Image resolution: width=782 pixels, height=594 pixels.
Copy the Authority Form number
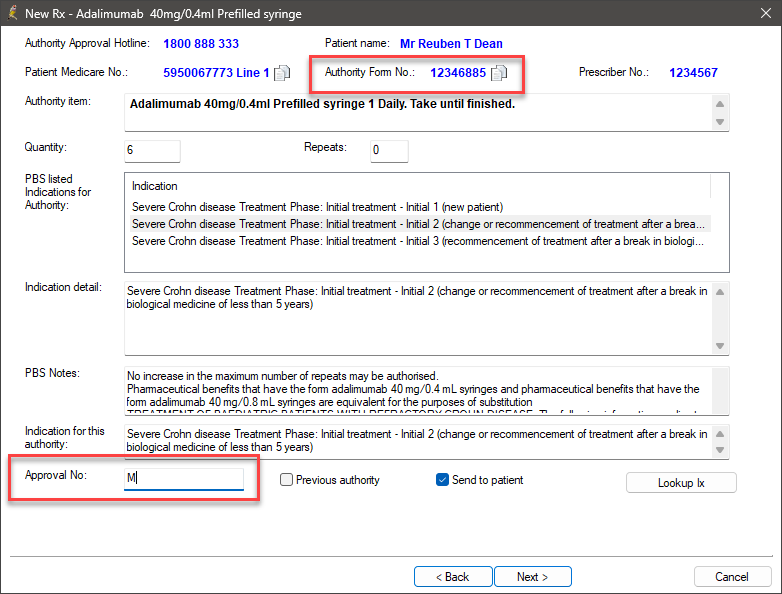(499, 73)
